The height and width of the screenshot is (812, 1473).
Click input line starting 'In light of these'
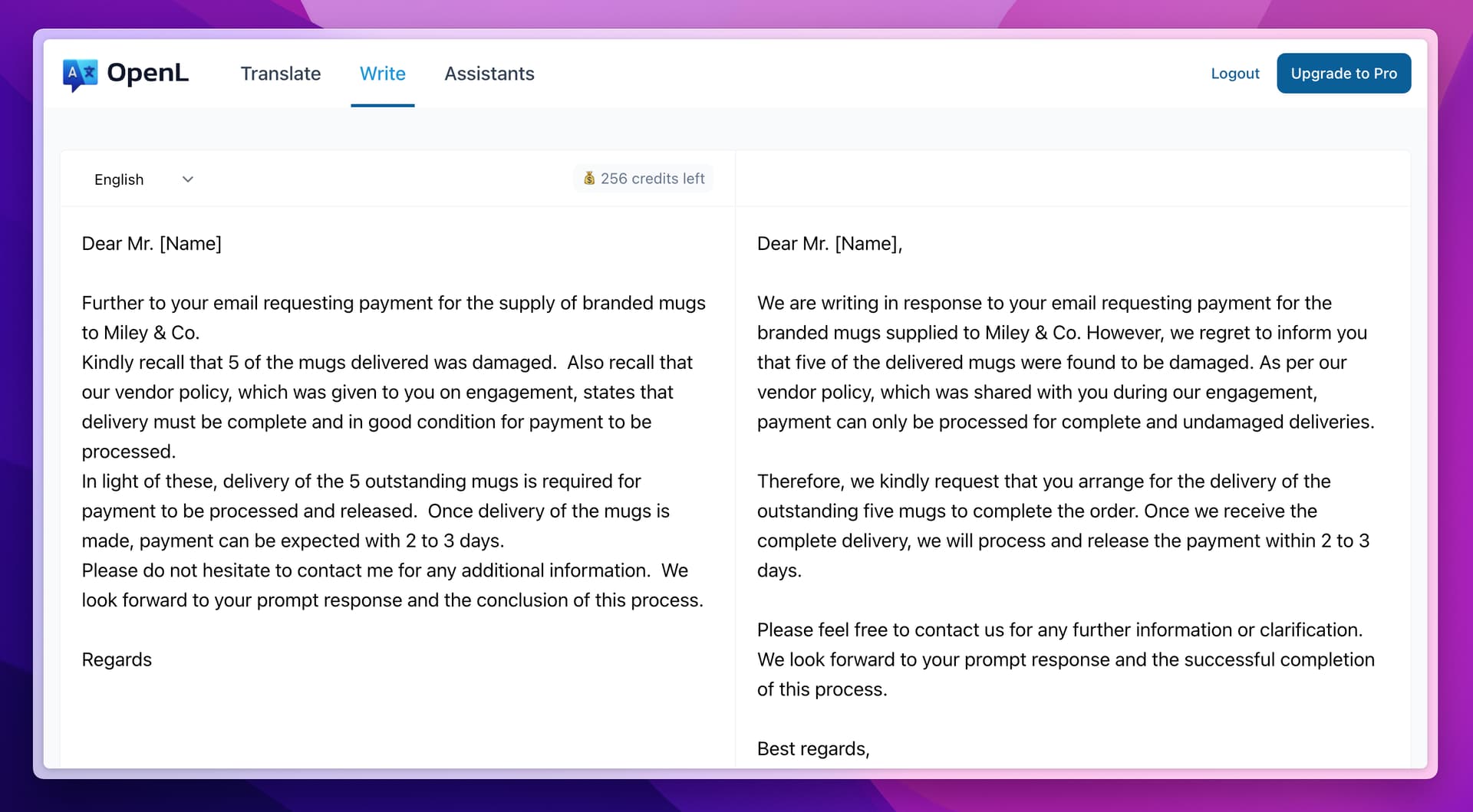tap(361, 482)
